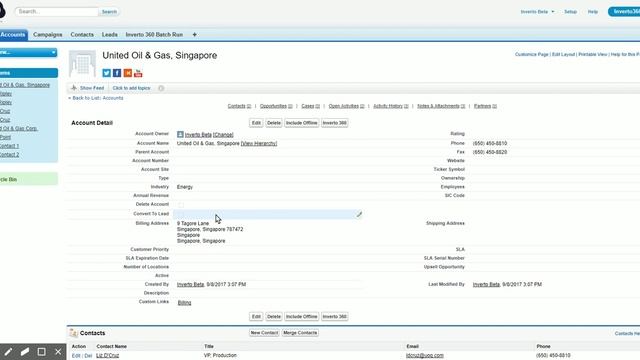Click the Show Feed plus icon
The width and height of the screenshot is (640, 360).
(74, 88)
